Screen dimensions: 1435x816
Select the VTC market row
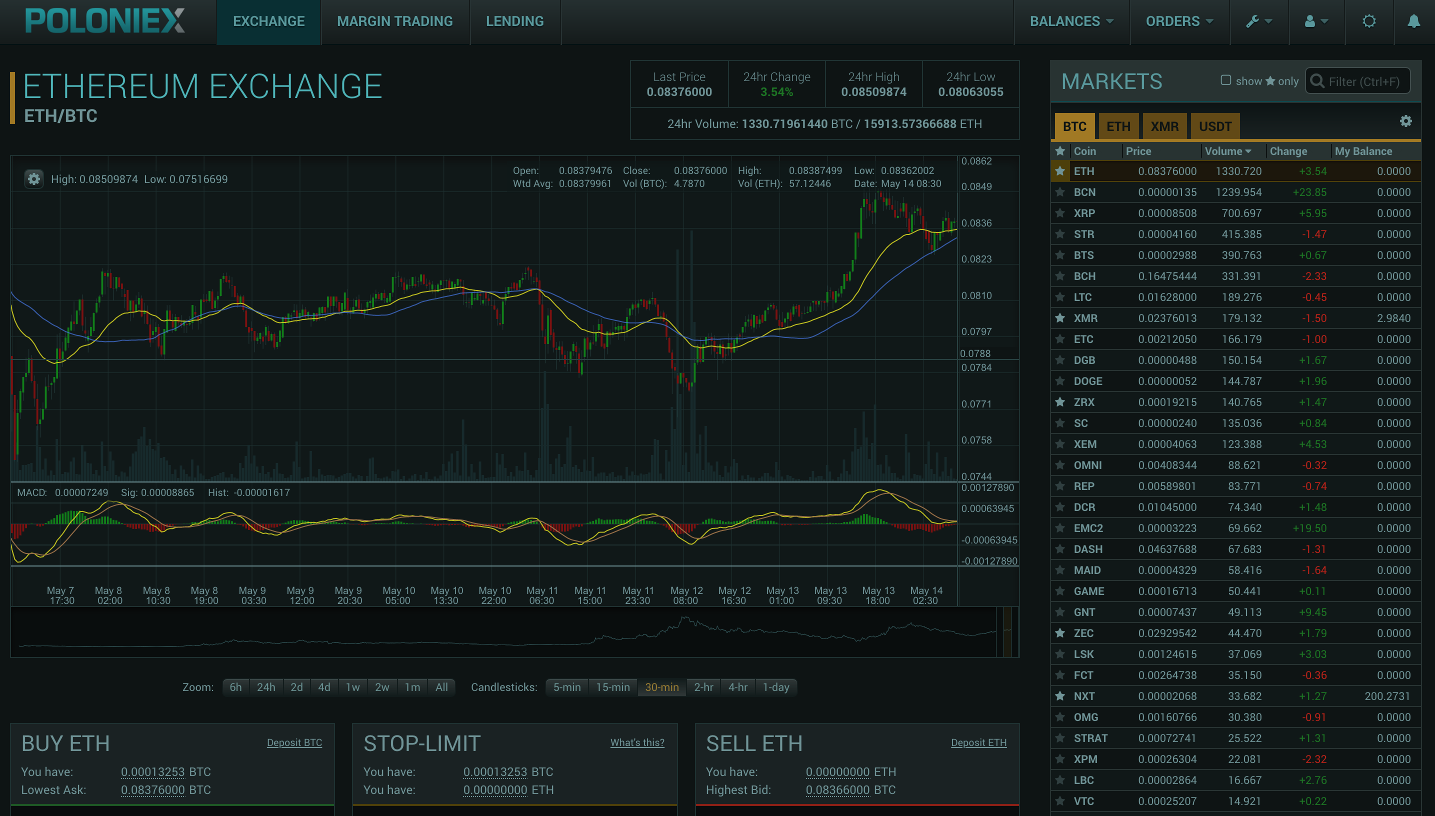click(1236, 801)
